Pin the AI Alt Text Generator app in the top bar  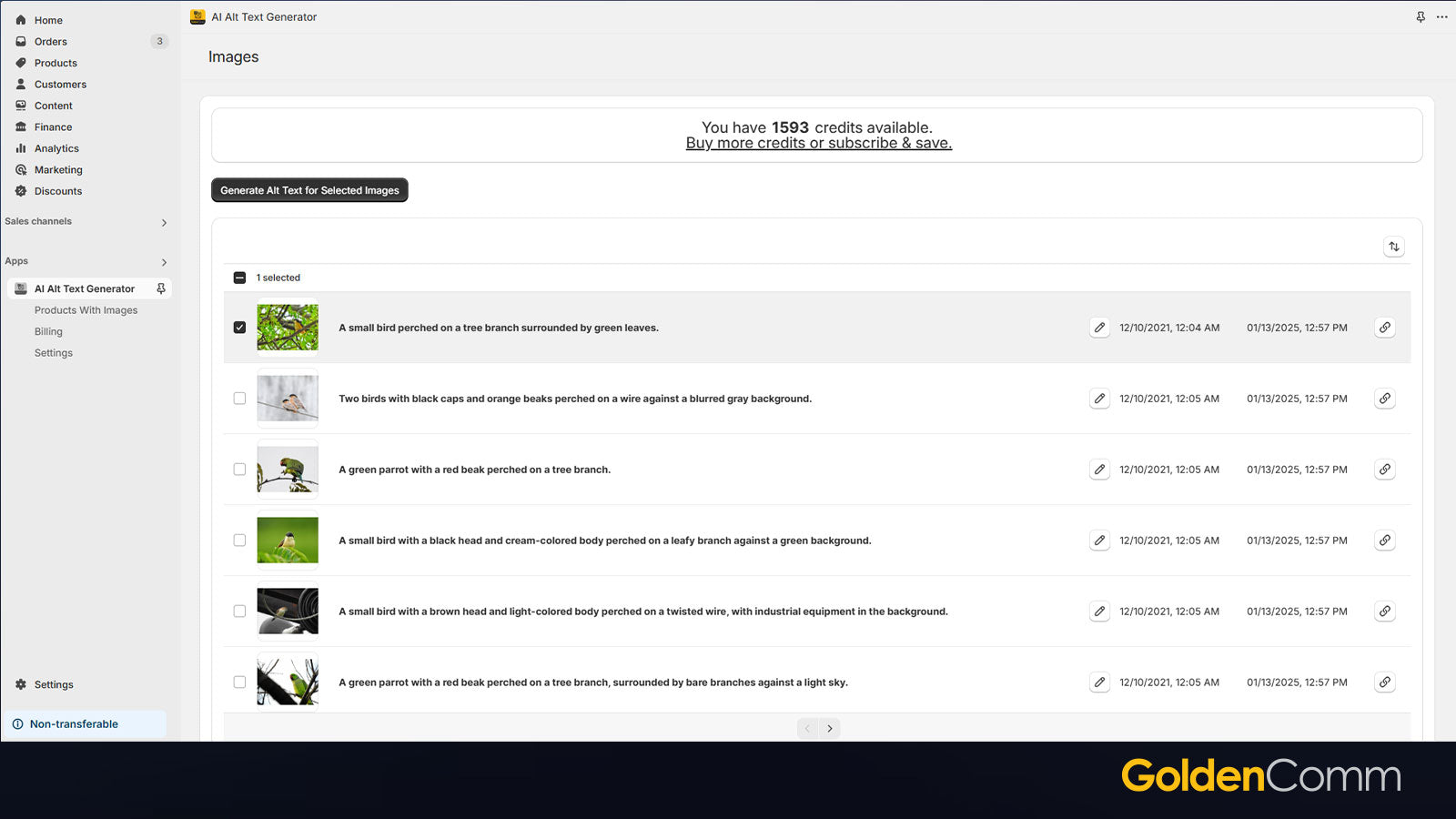pos(1420,16)
